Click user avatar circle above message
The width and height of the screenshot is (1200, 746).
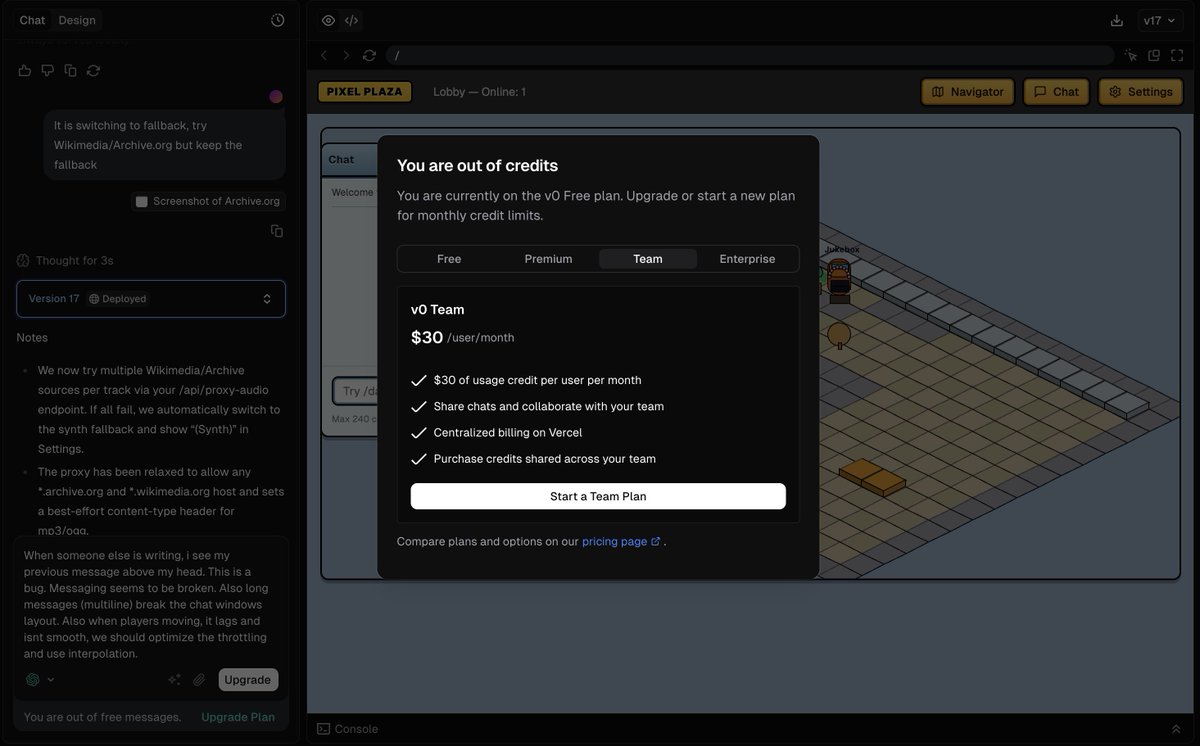point(276,96)
